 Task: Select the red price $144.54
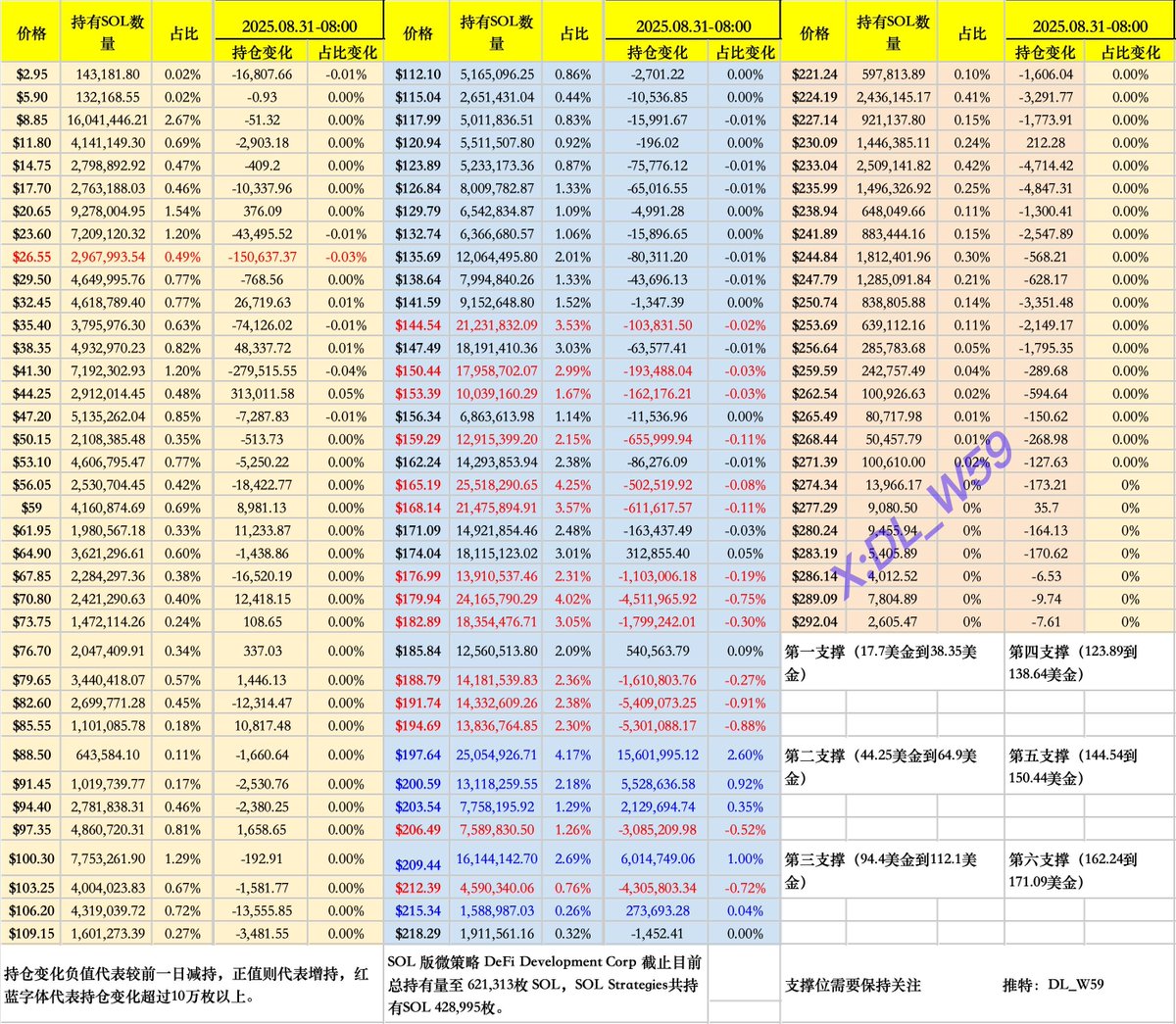pos(417,325)
